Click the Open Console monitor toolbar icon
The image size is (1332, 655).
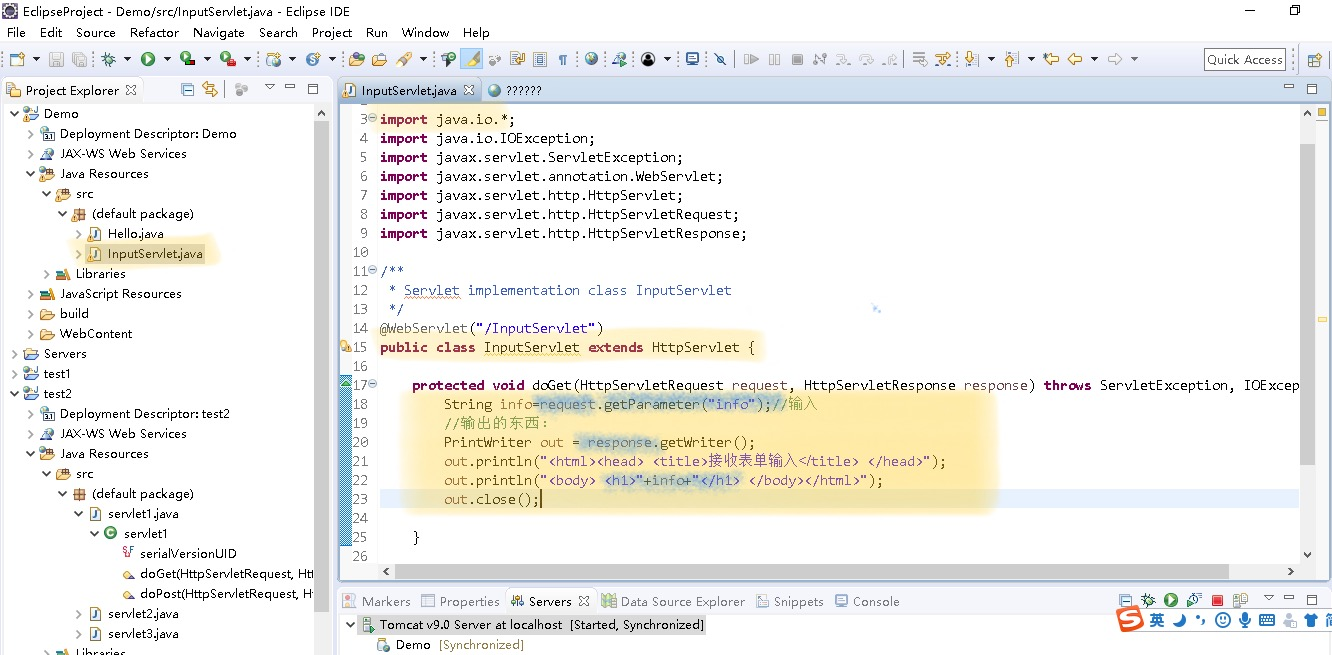tap(692, 59)
